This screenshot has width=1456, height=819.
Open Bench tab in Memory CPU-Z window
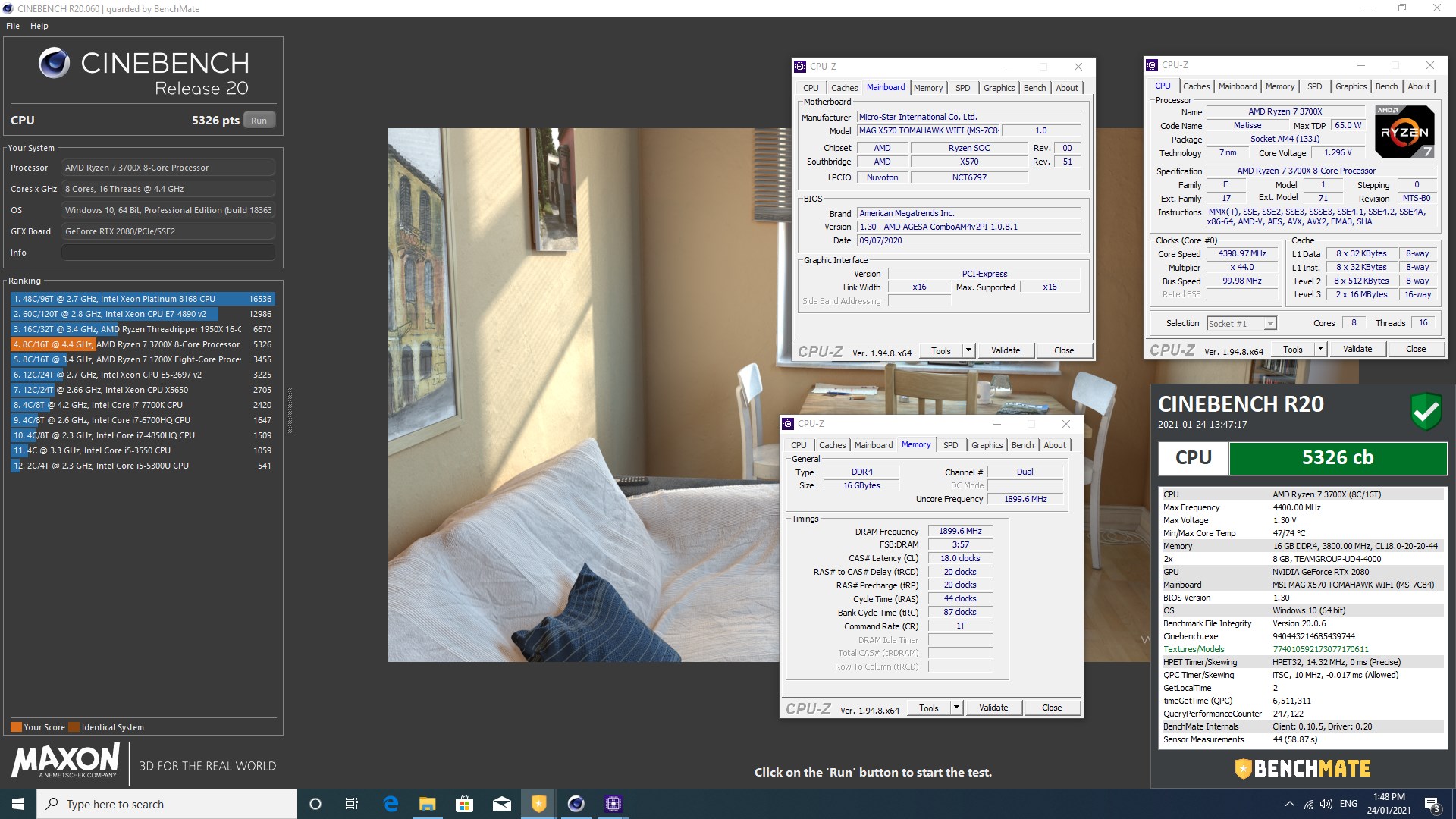[1022, 445]
